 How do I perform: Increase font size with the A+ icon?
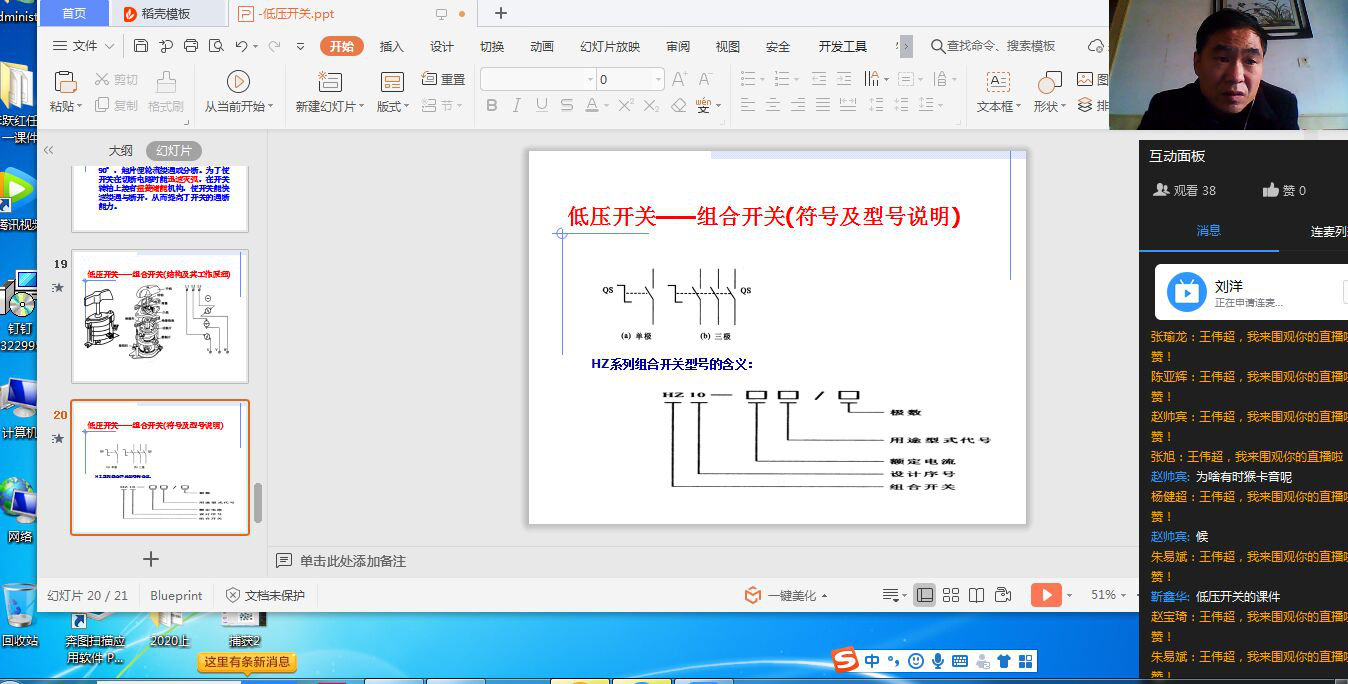[x=680, y=79]
